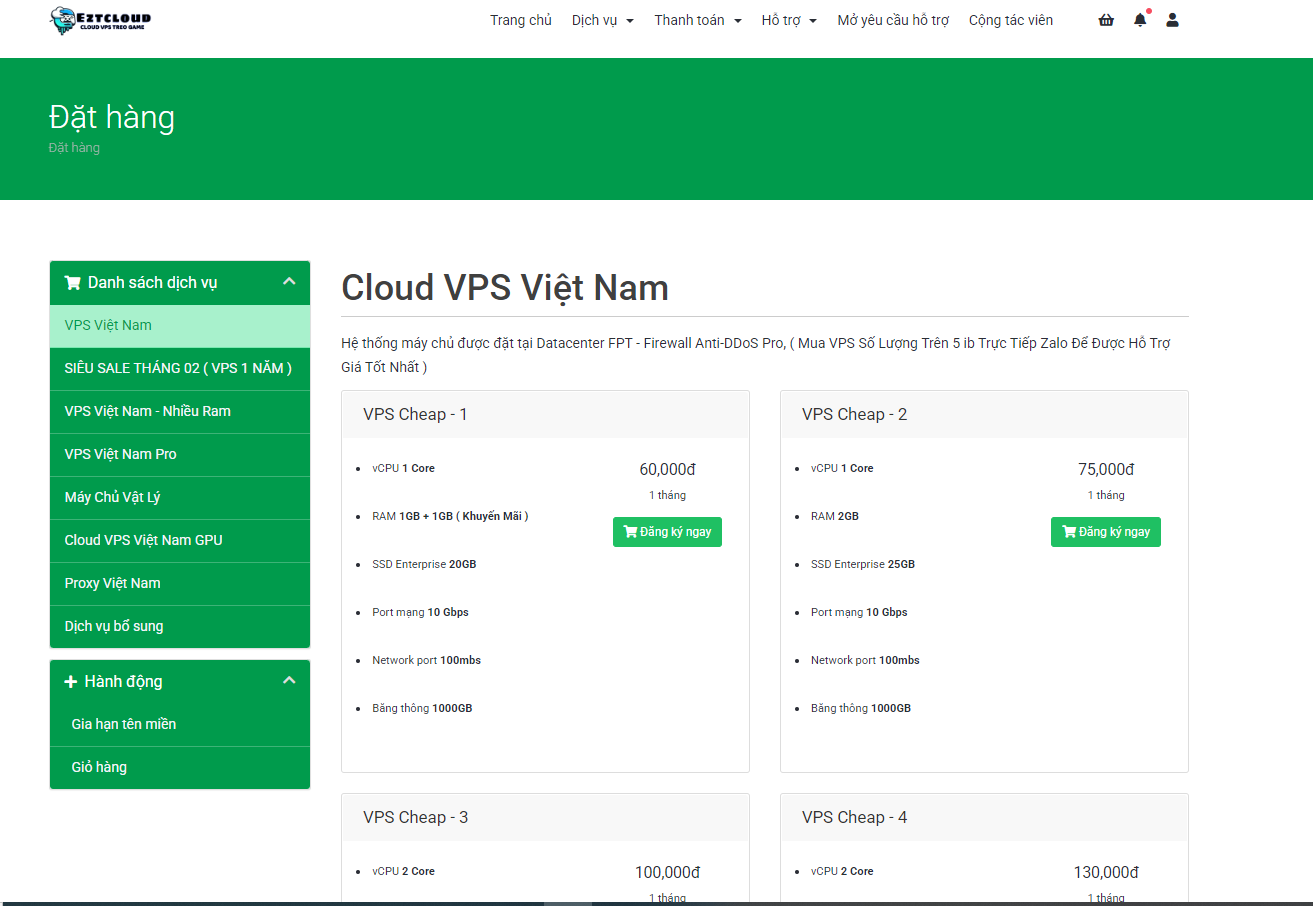Open the Hỗ trợ dropdown menu
Viewport: 1313px width, 906px height.
(x=788, y=20)
